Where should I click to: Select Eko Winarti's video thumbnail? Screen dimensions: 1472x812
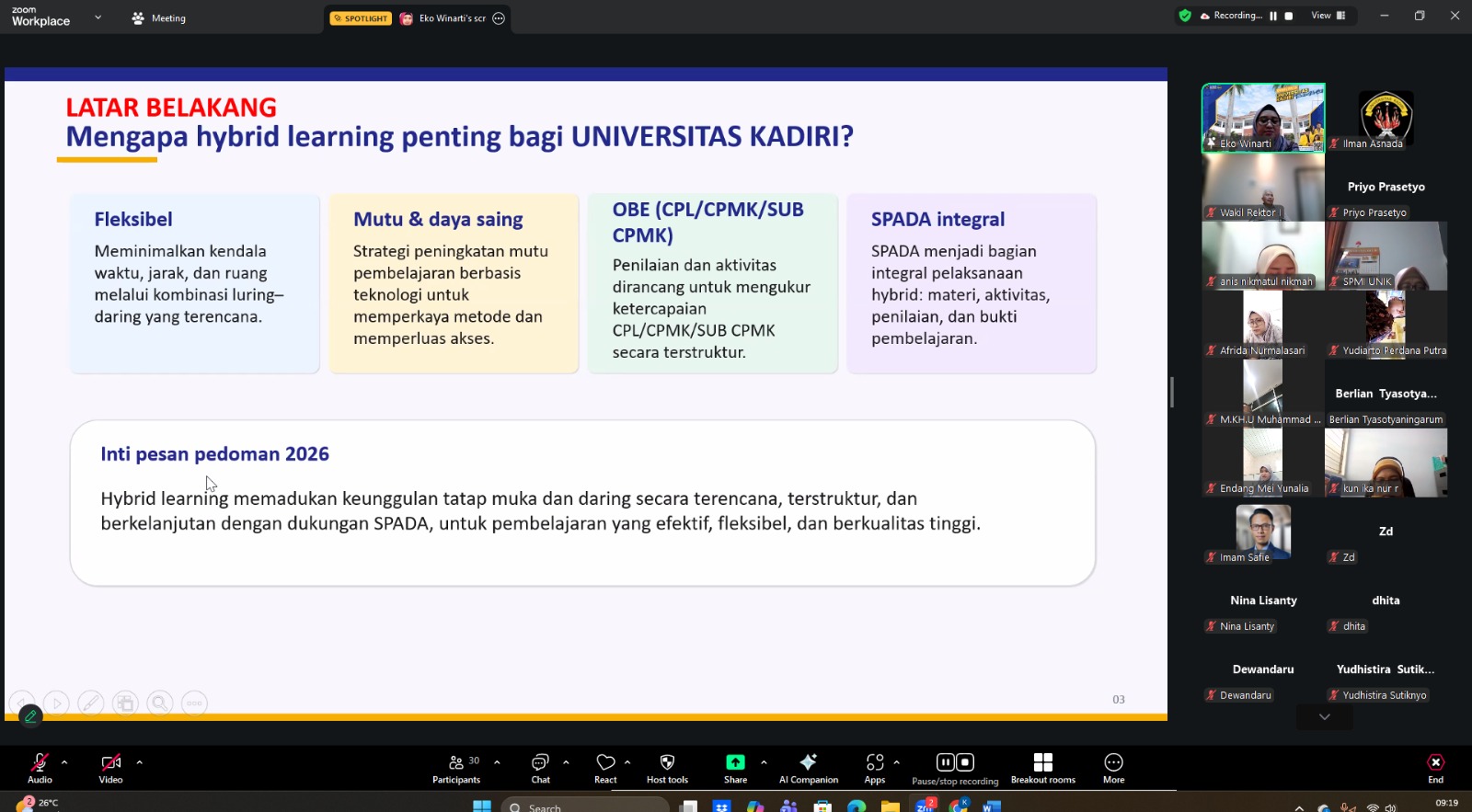tap(1263, 118)
